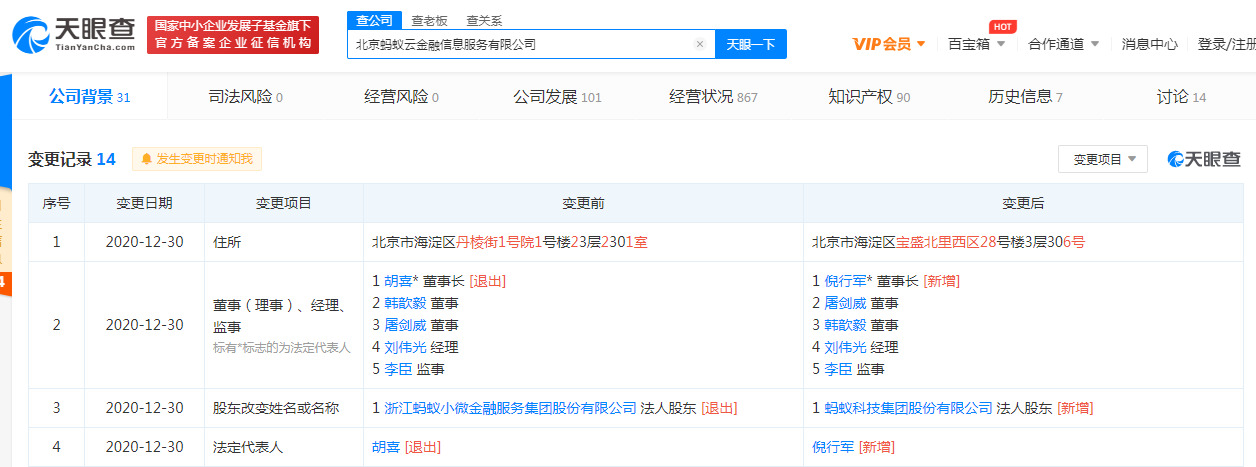This screenshot has height=467, width=1256.
Task: Click the 变更日期 column header
Action: point(144,203)
